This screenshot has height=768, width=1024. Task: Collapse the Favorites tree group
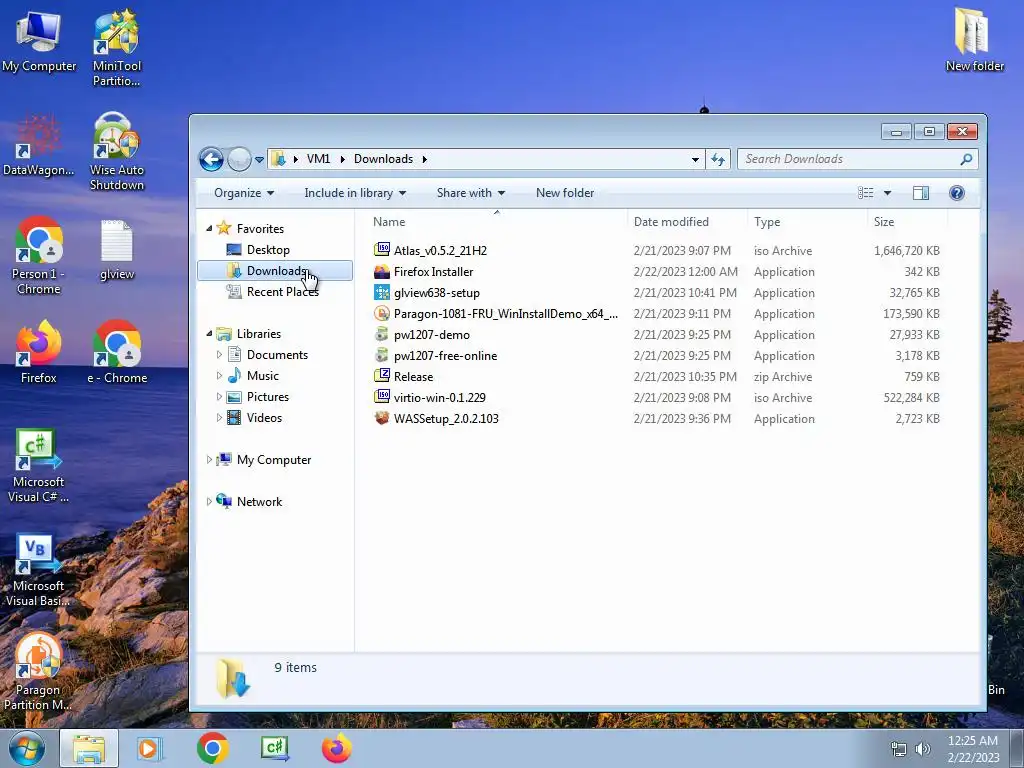coord(209,229)
